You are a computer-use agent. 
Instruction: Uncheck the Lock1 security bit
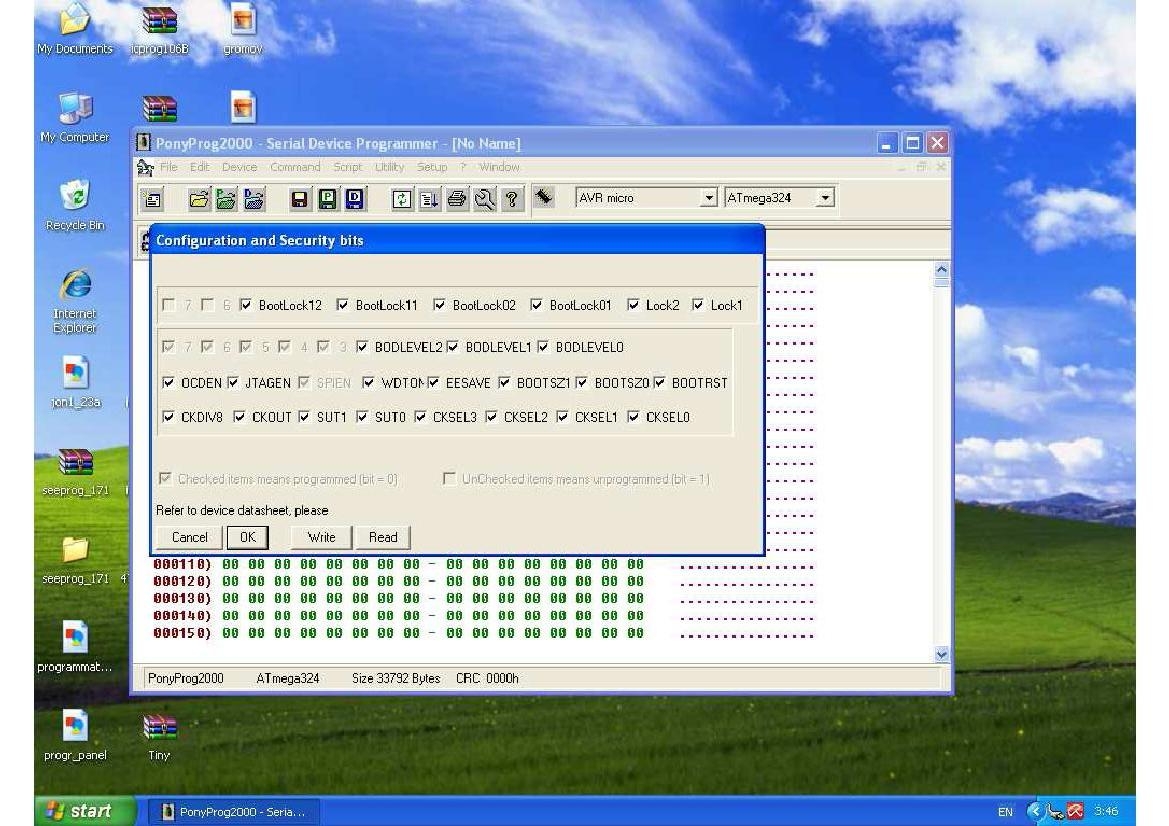click(x=698, y=305)
